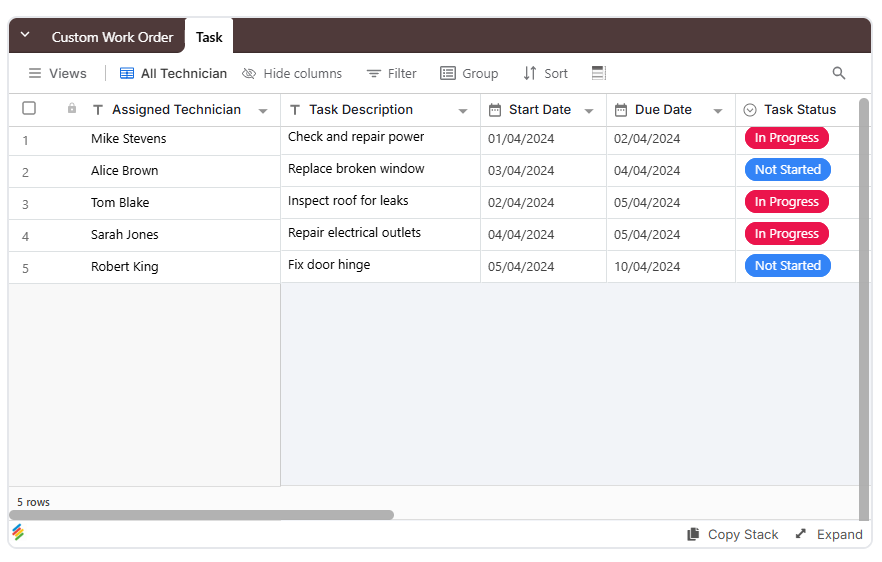Open Start Date column dropdown arrow
This screenshot has width=882, height=562.
pos(589,111)
